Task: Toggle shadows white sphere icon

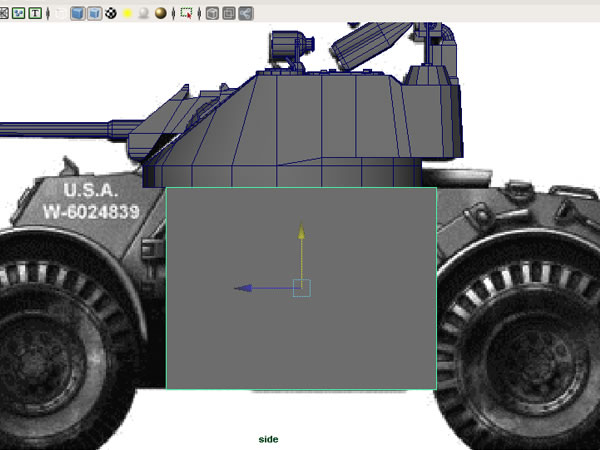Action: tap(143, 14)
